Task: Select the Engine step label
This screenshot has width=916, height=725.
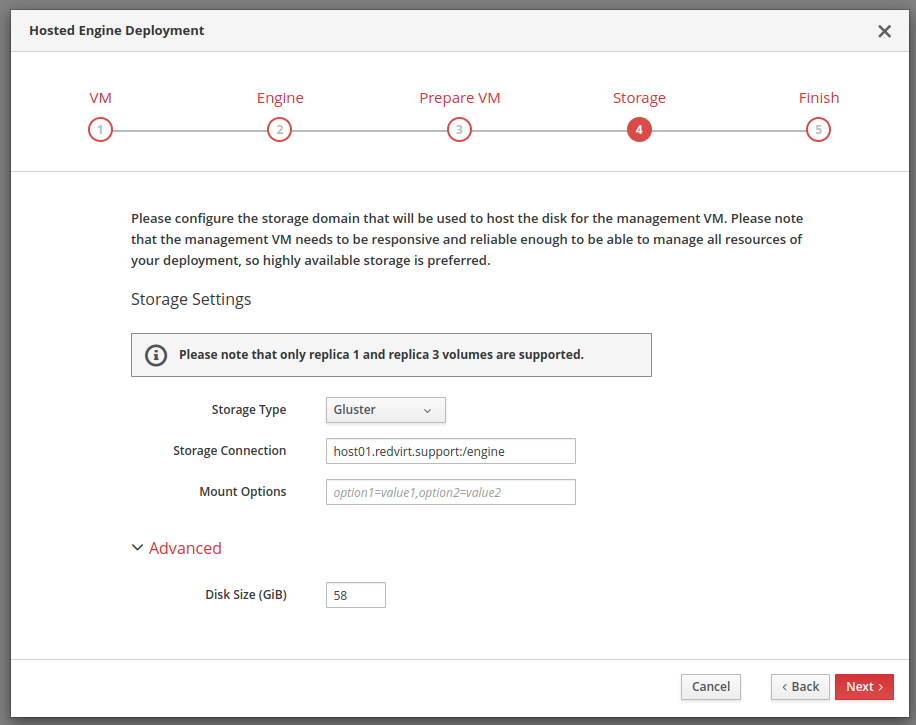Action: pyautogui.click(x=280, y=98)
